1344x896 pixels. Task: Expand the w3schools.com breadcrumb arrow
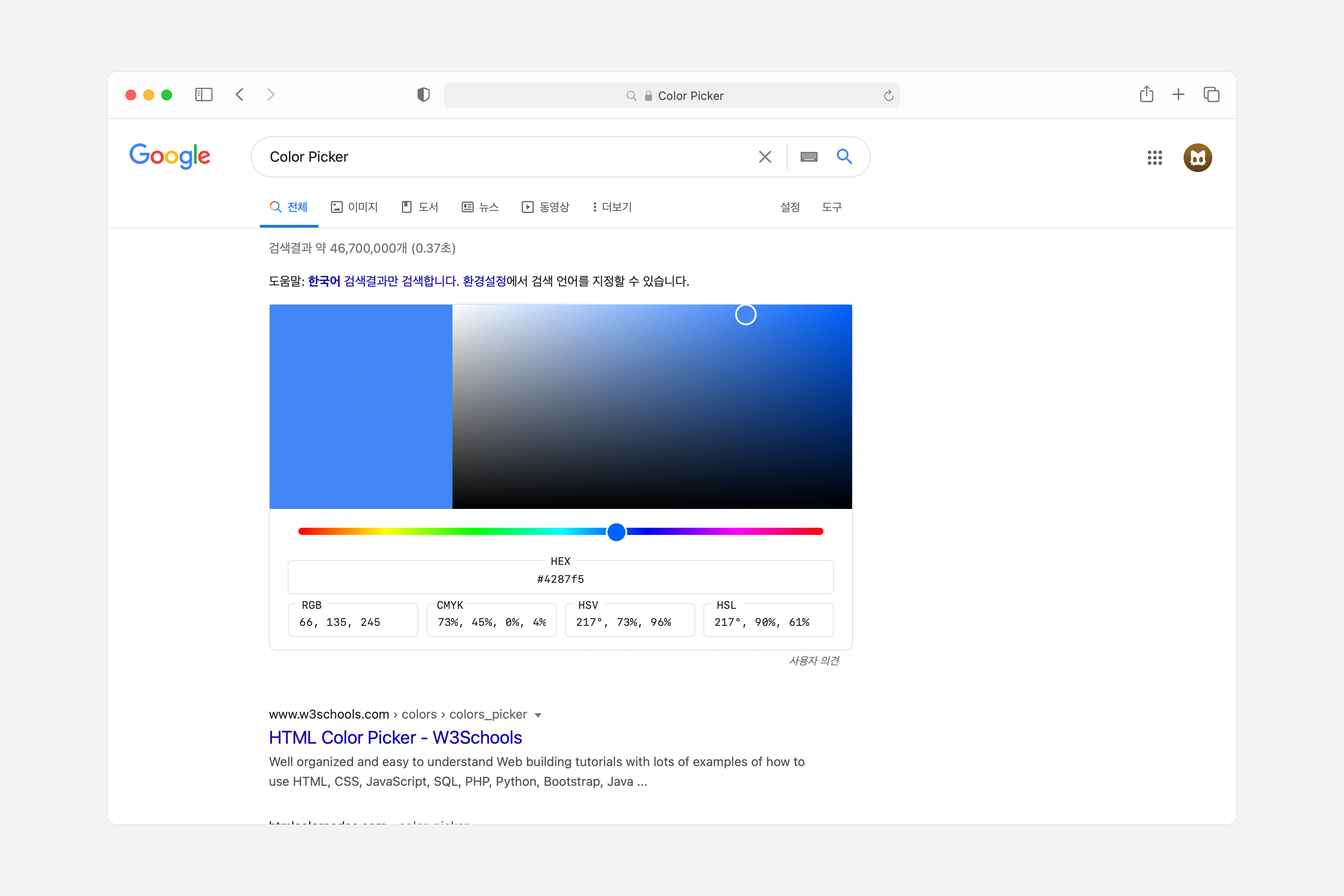[538, 715]
